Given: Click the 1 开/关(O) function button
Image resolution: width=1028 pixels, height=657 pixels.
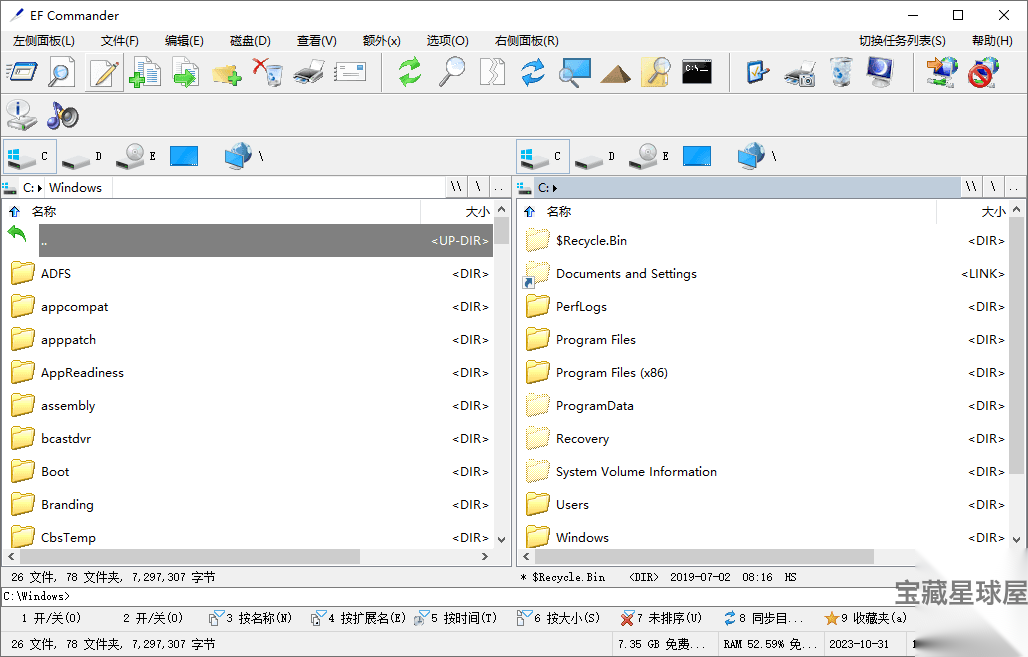Looking at the screenshot, I should pyautogui.click(x=51, y=618).
